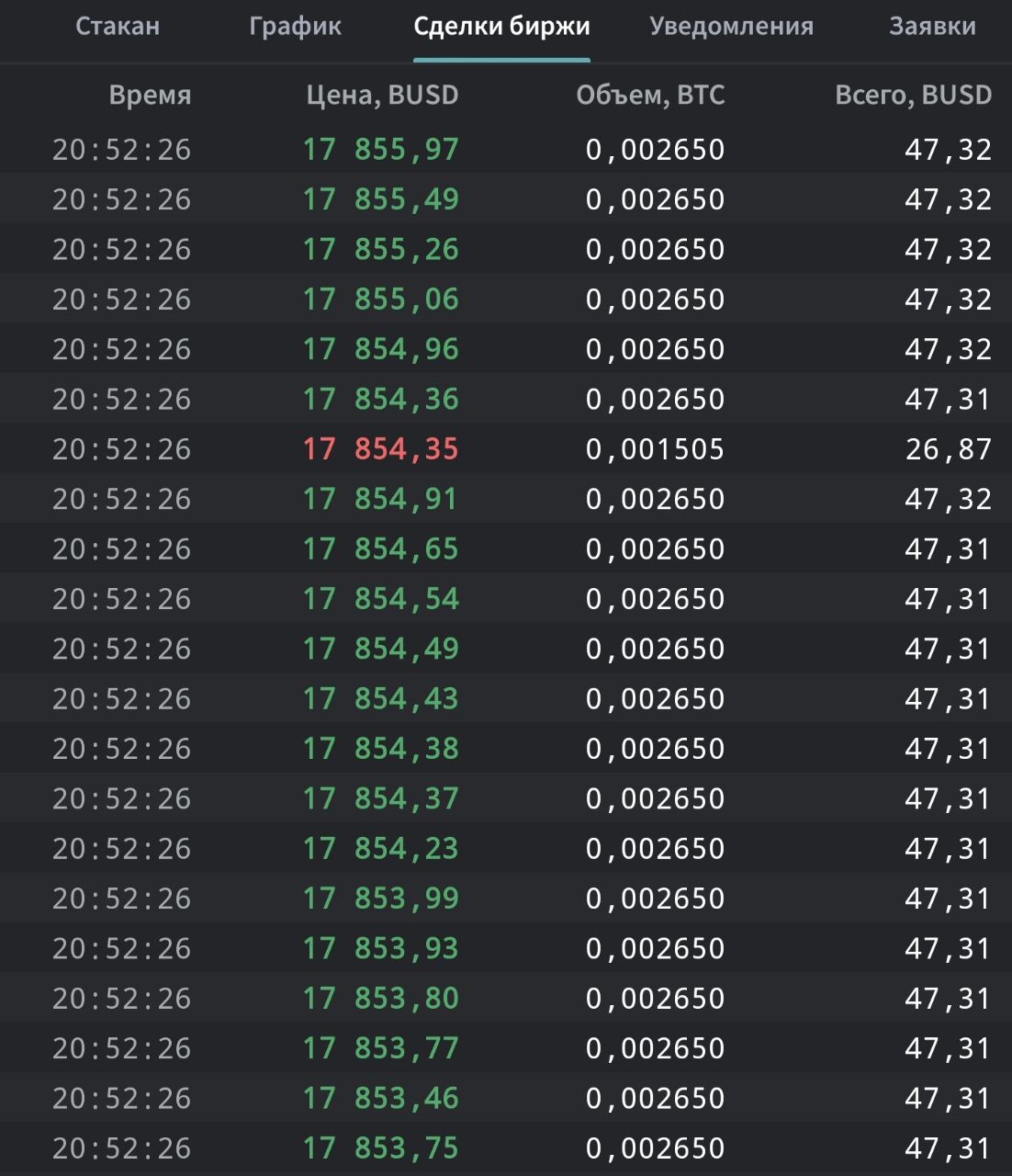1012x1176 pixels.
Task: Select the price 17 855,26
Action: click(381, 249)
